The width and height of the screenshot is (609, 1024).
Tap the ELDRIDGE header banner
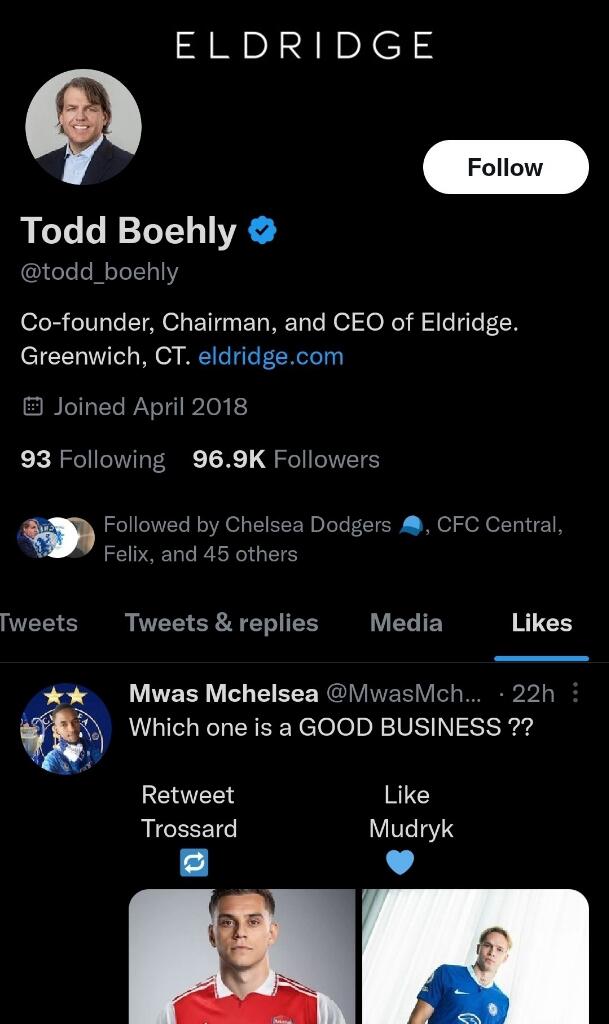[304, 45]
